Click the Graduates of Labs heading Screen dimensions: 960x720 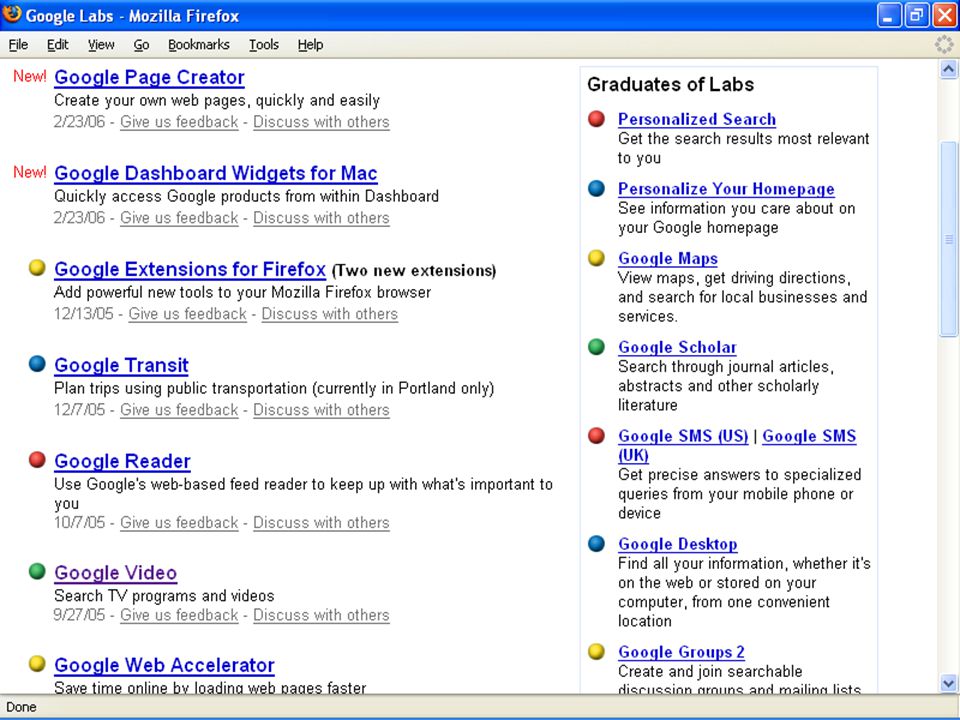[x=670, y=84]
